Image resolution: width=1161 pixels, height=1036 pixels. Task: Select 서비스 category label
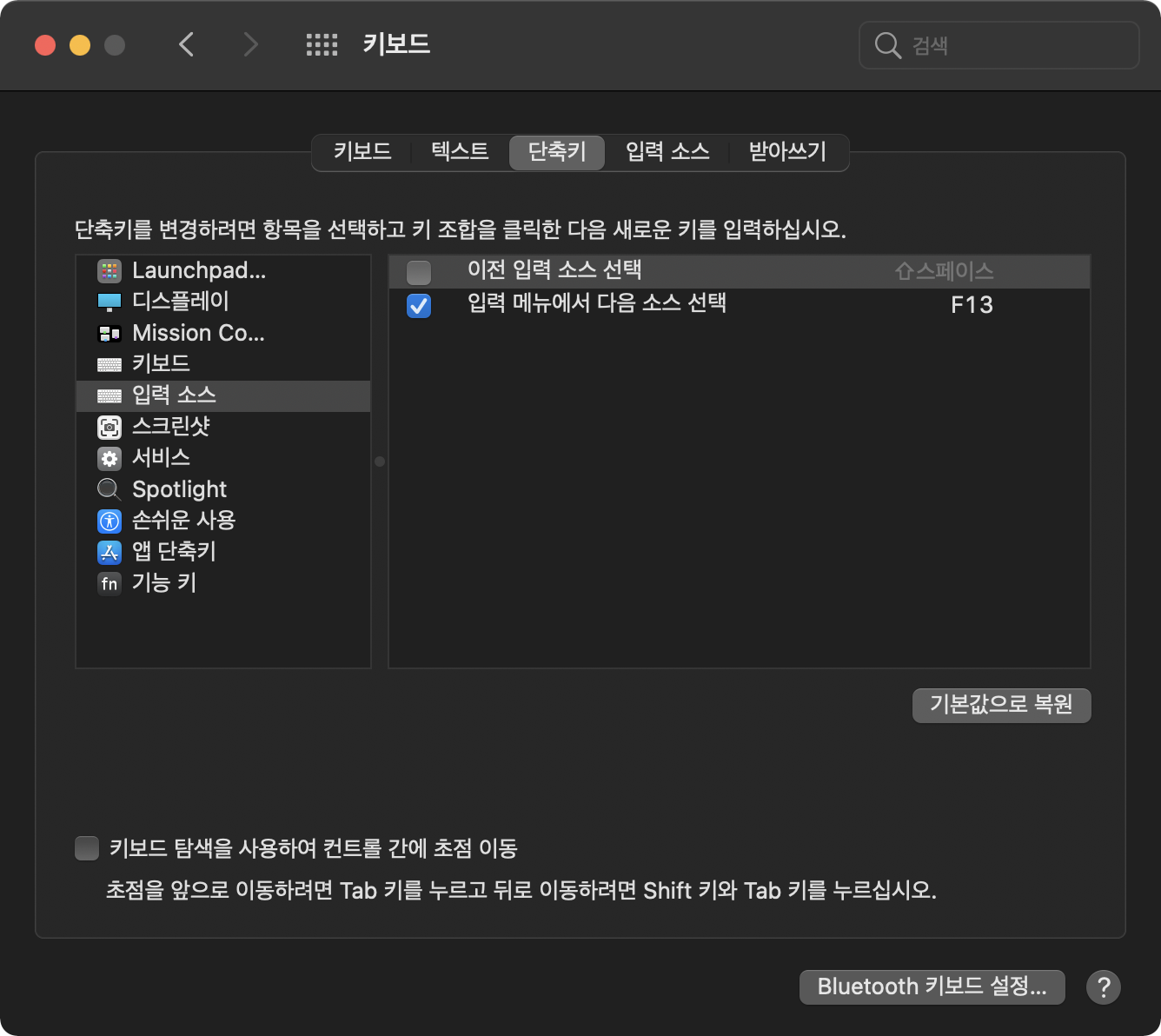point(161,458)
